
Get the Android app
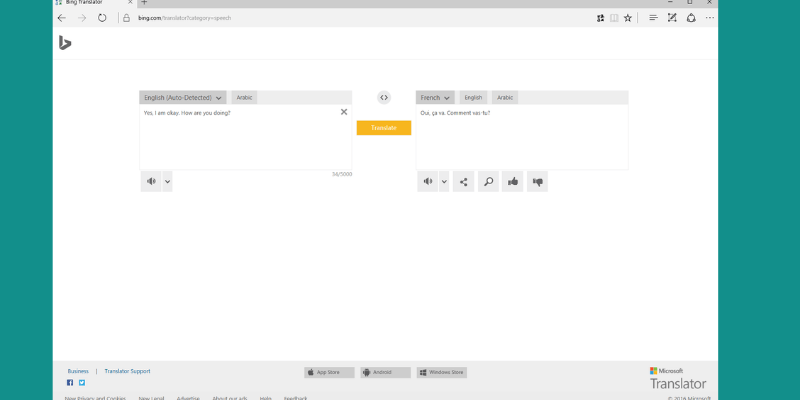click(x=385, y=372)
